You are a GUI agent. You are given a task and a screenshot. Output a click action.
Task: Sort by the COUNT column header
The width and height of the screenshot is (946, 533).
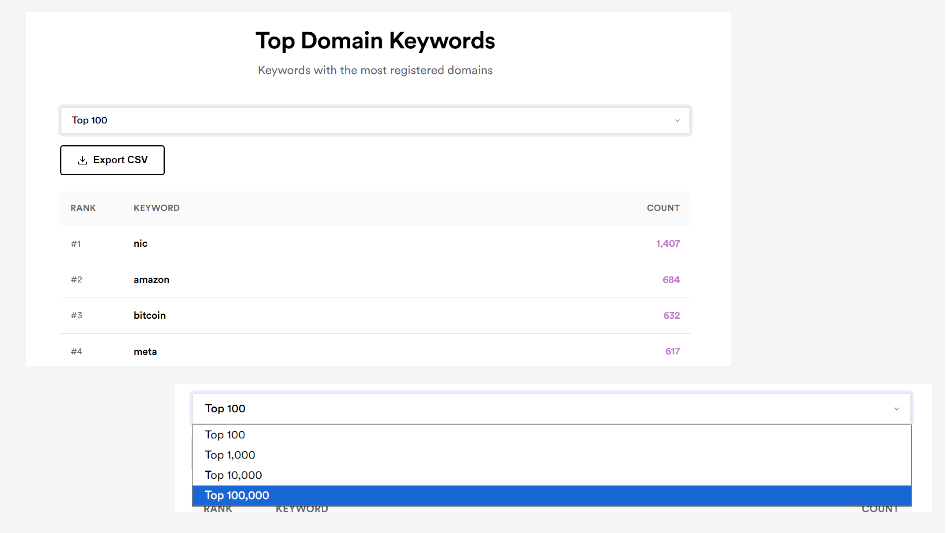point(663,208)
